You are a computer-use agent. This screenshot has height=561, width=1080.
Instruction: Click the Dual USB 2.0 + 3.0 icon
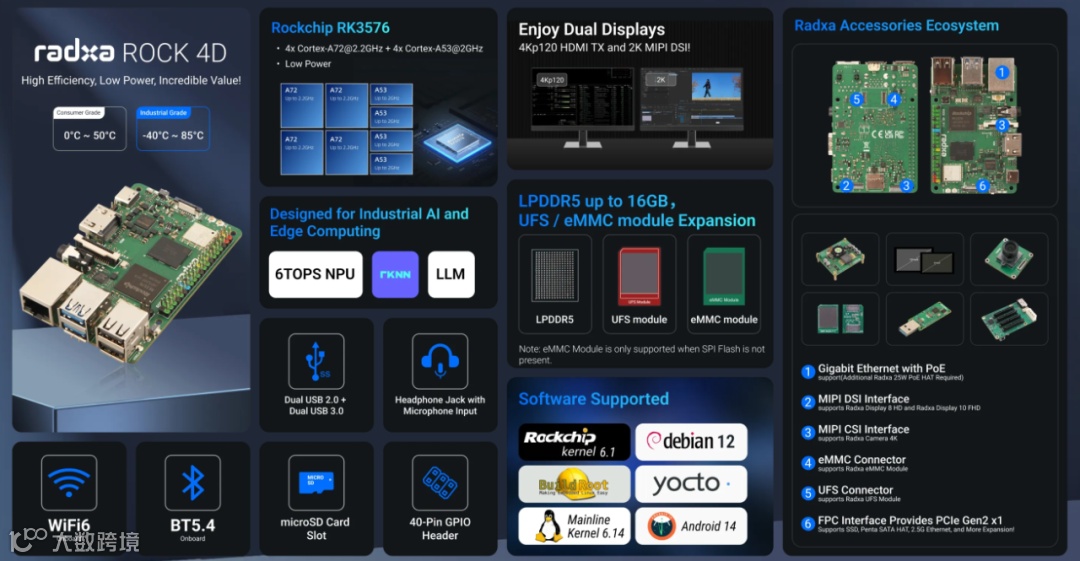(316, 361)
